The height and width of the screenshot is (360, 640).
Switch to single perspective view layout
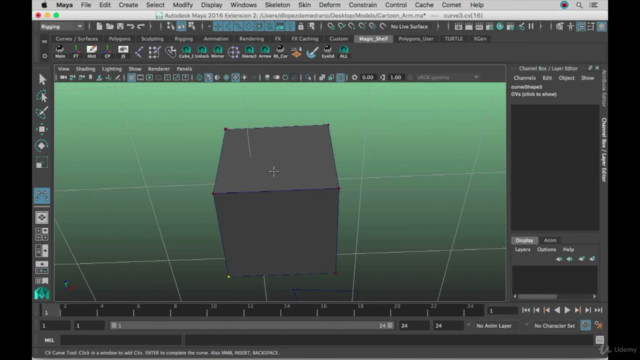click(x=42, y=218)
